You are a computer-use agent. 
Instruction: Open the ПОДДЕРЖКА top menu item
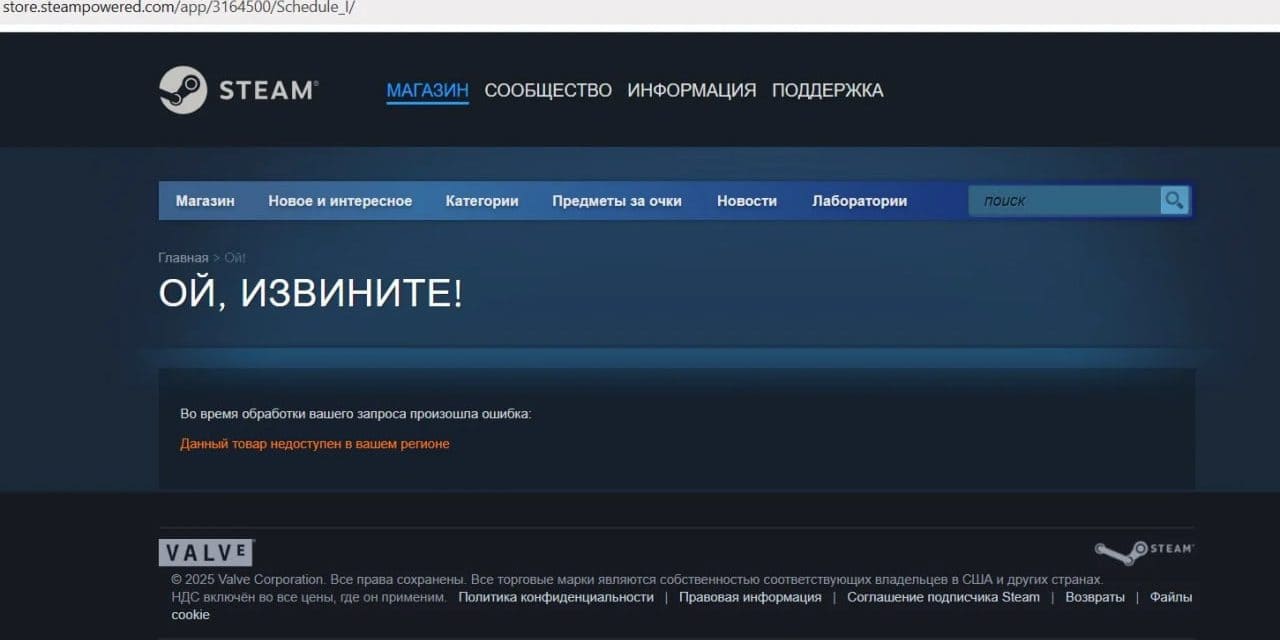828,90
